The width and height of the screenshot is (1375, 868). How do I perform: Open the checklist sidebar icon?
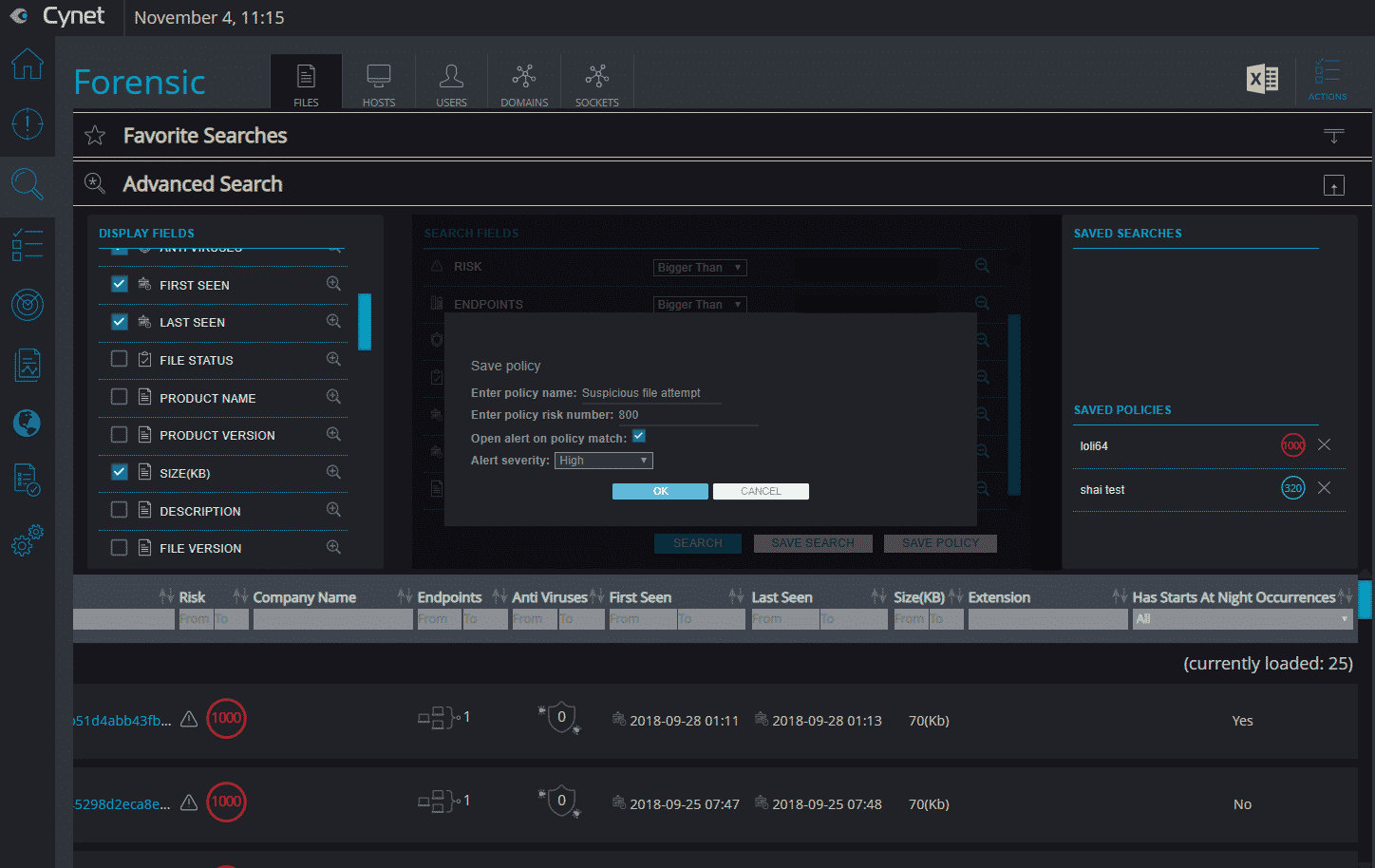tap(27, 245)
